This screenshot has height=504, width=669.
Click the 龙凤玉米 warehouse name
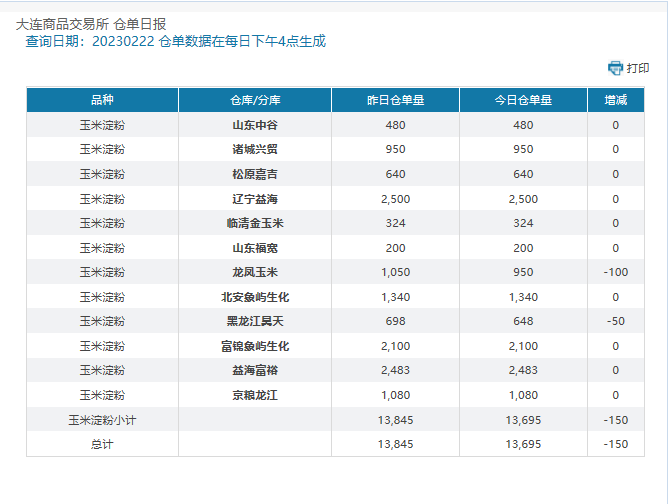click(x=255, y=272)
